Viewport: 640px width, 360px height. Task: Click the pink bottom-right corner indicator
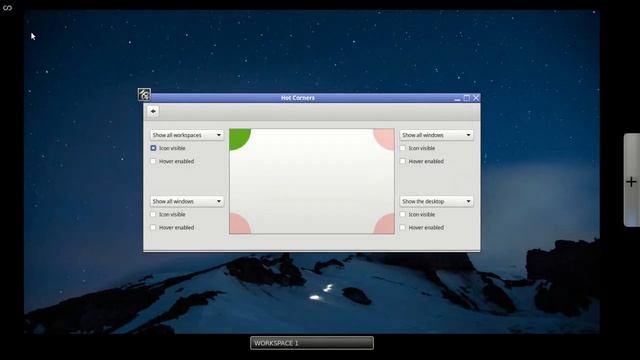(385, 225)
